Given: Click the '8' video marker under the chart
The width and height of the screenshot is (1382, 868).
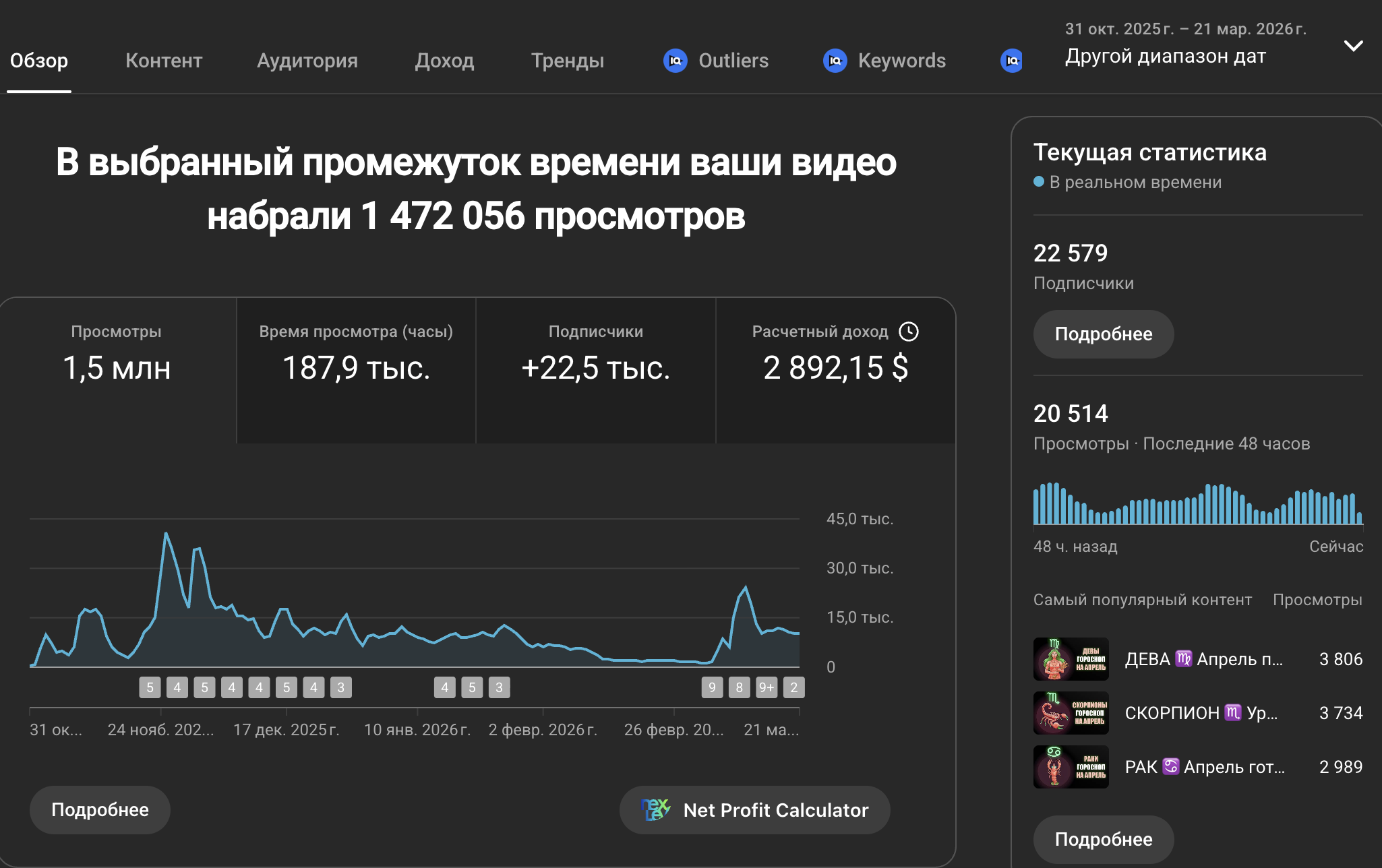Looking at the screenshot, I should click(739, 687).
